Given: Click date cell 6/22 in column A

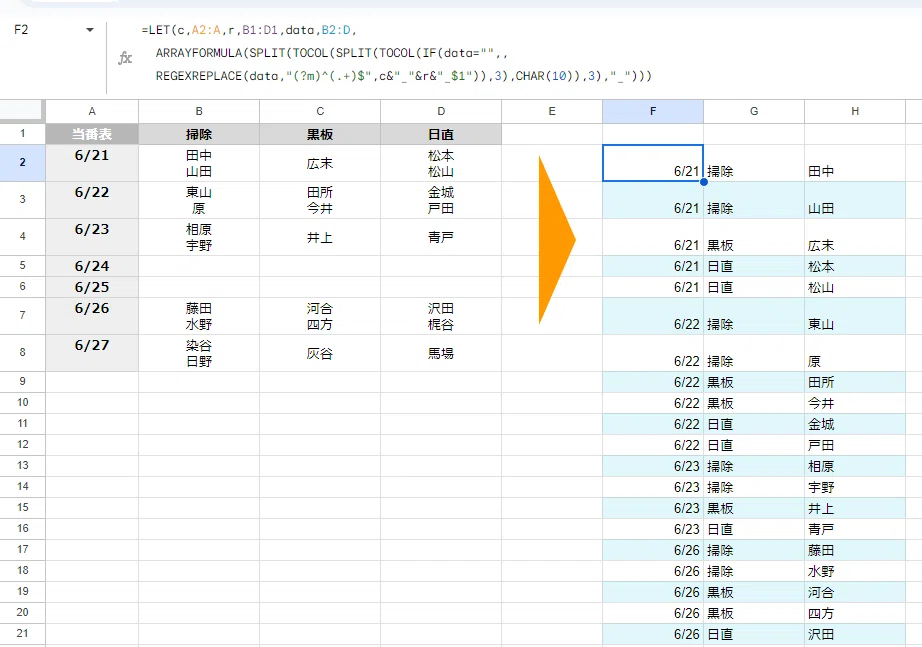Looking at the screenshot, I should click(92, 200).
